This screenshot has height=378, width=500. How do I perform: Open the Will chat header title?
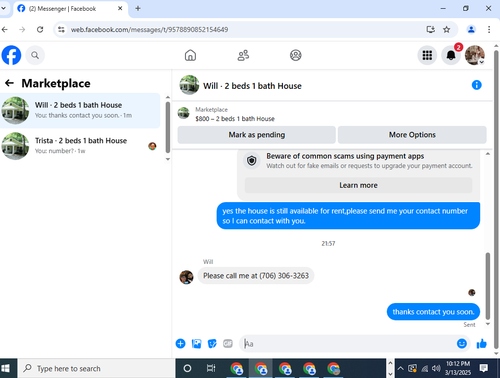point(252,86)
